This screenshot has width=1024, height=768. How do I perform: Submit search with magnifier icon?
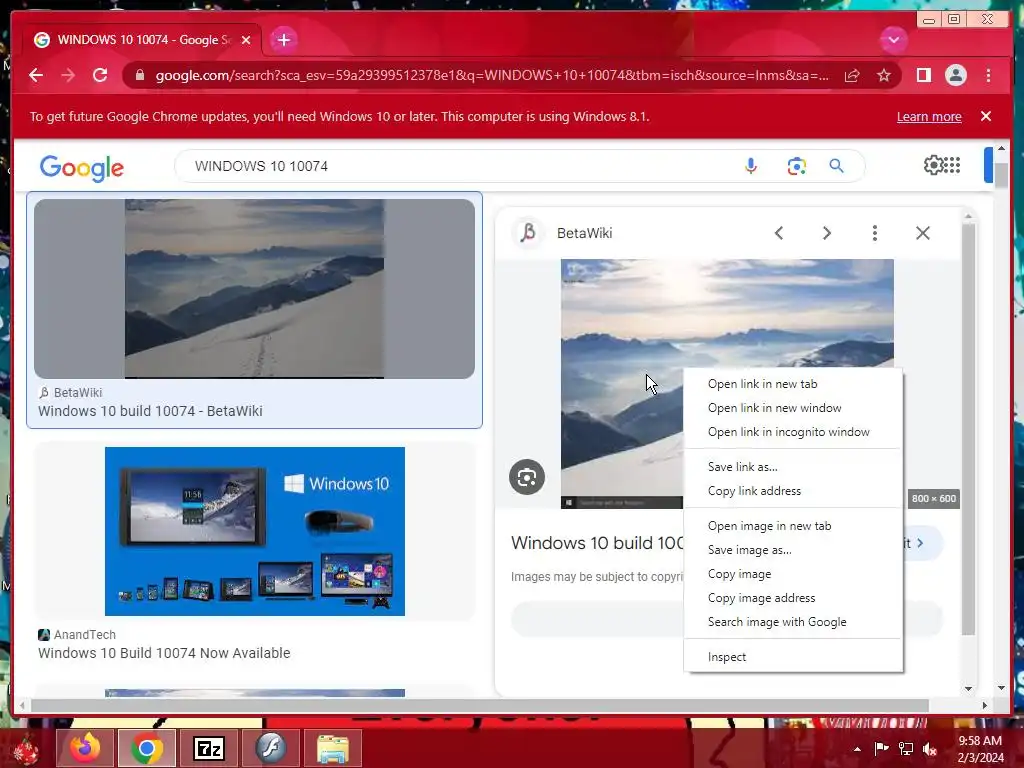[x=837, y=167]
